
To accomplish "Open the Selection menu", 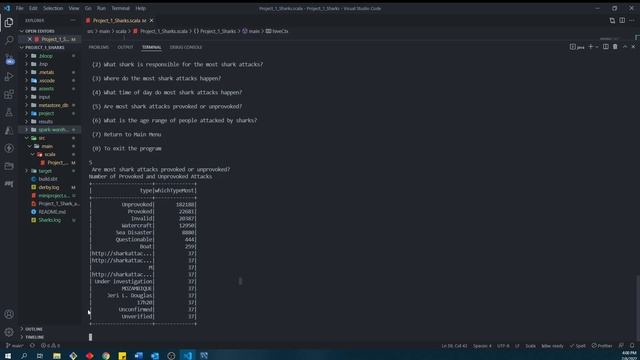I will point(53,8).
